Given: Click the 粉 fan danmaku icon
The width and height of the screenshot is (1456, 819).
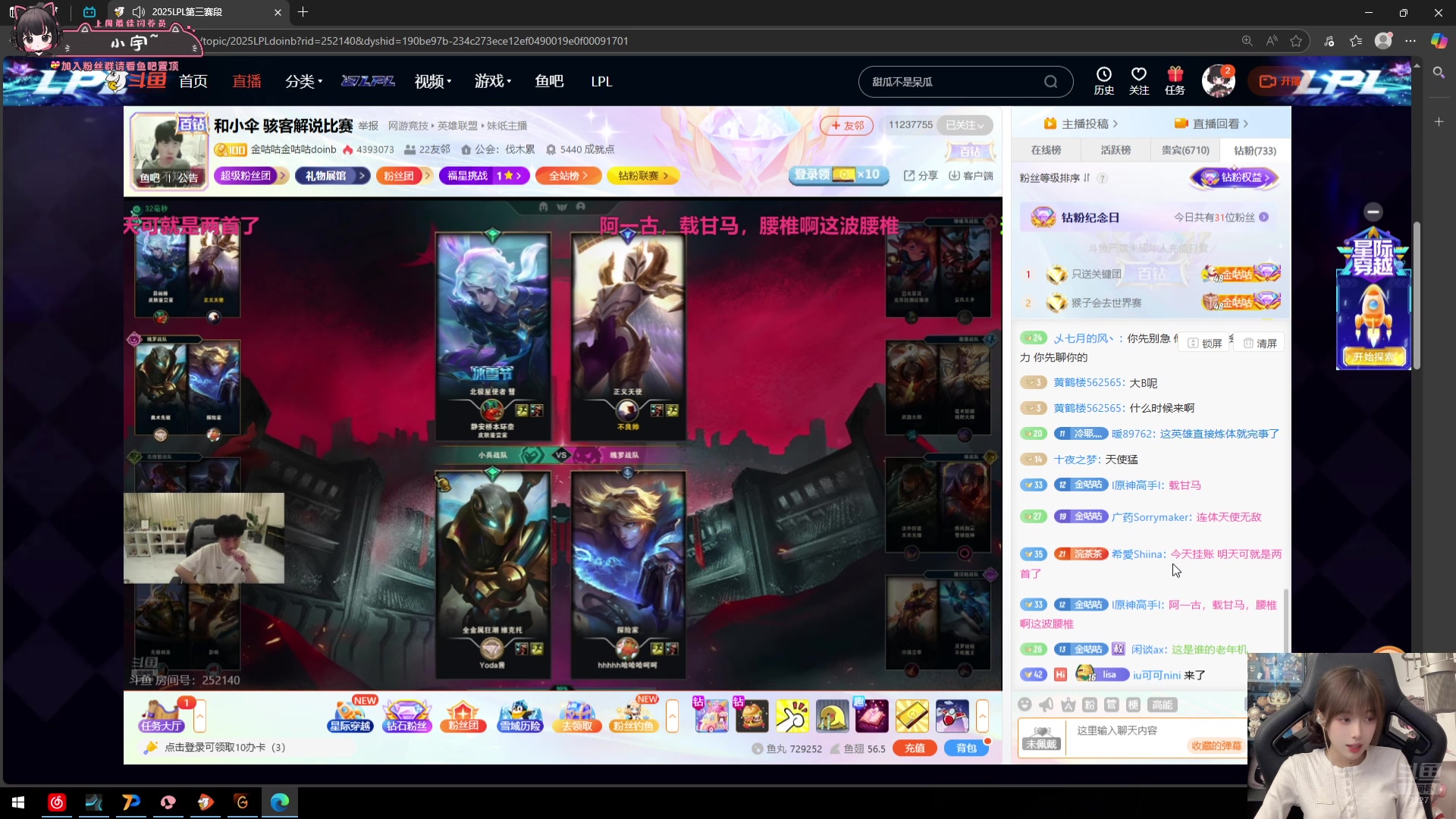Looking at the screenshot, I should pyautogui.click(x=1090, y=704).
